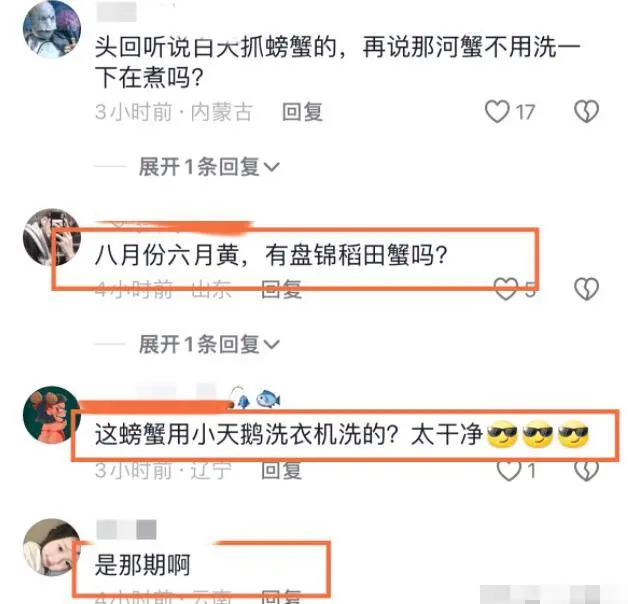Like the comment with 17 likes
This screenshot has width=628, height=604.
pyautogui.click(x=497, y=111)
